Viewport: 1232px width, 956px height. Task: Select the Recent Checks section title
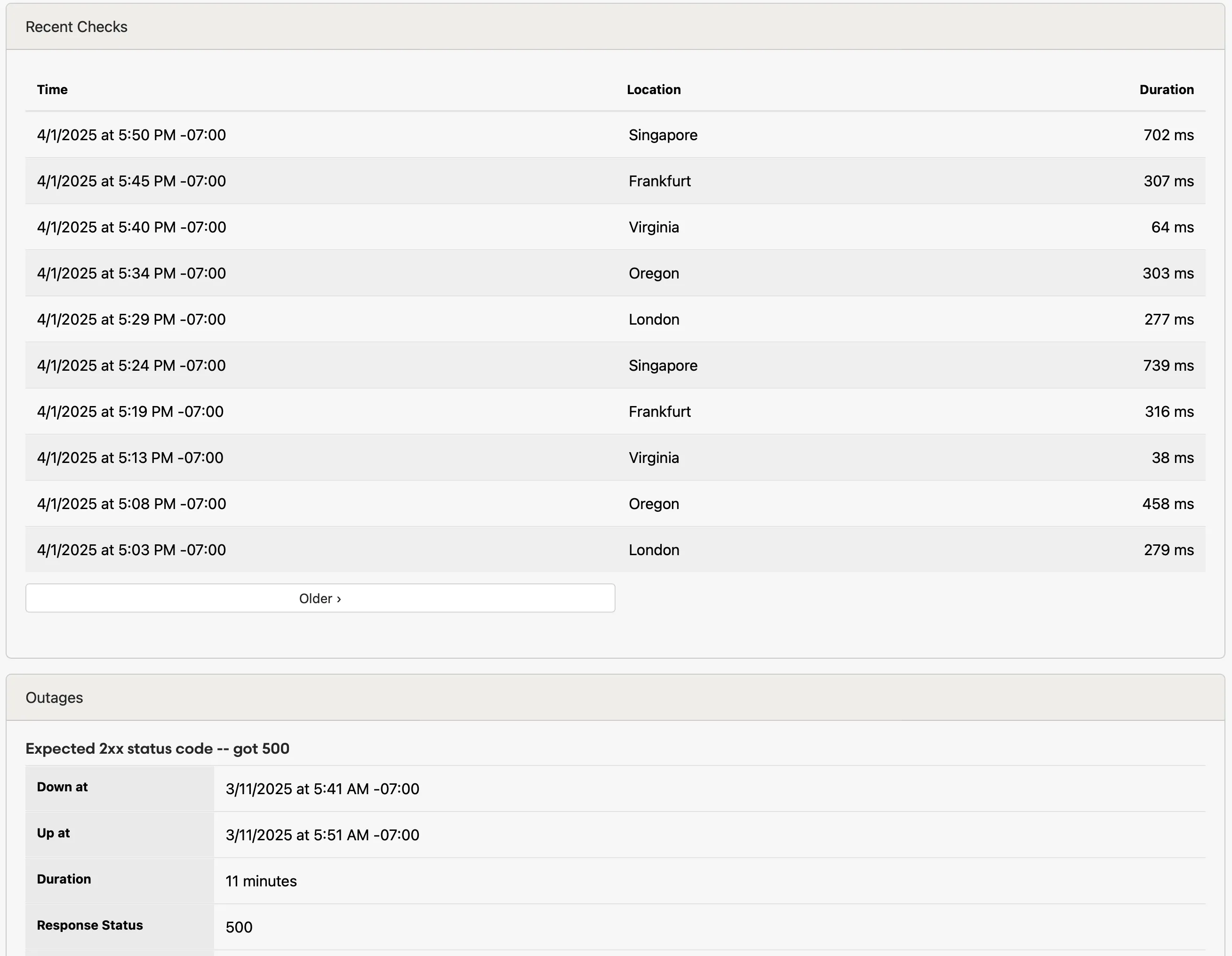[76, 26]
